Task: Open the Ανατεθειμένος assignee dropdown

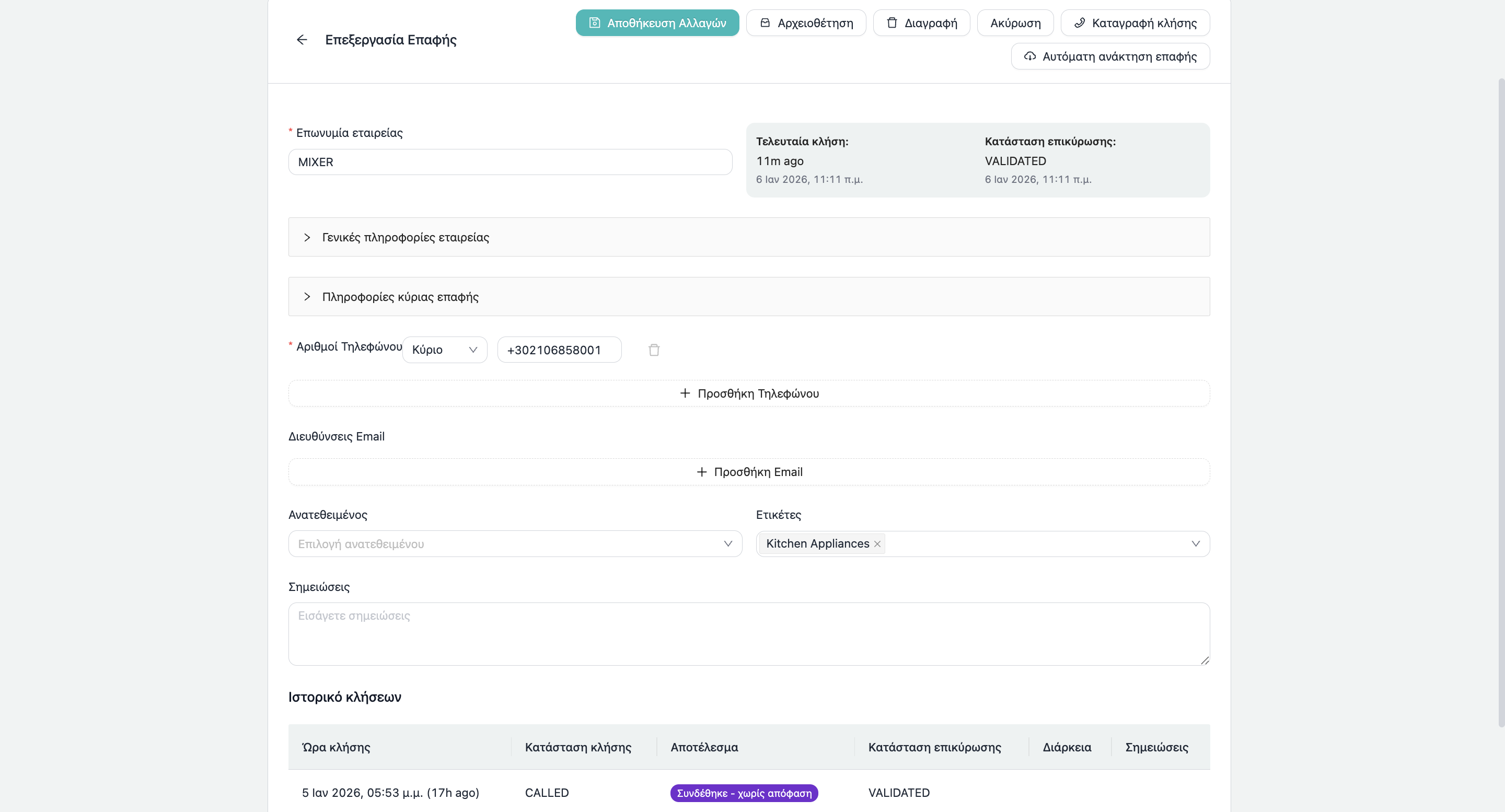Action: tap(514, 544)
